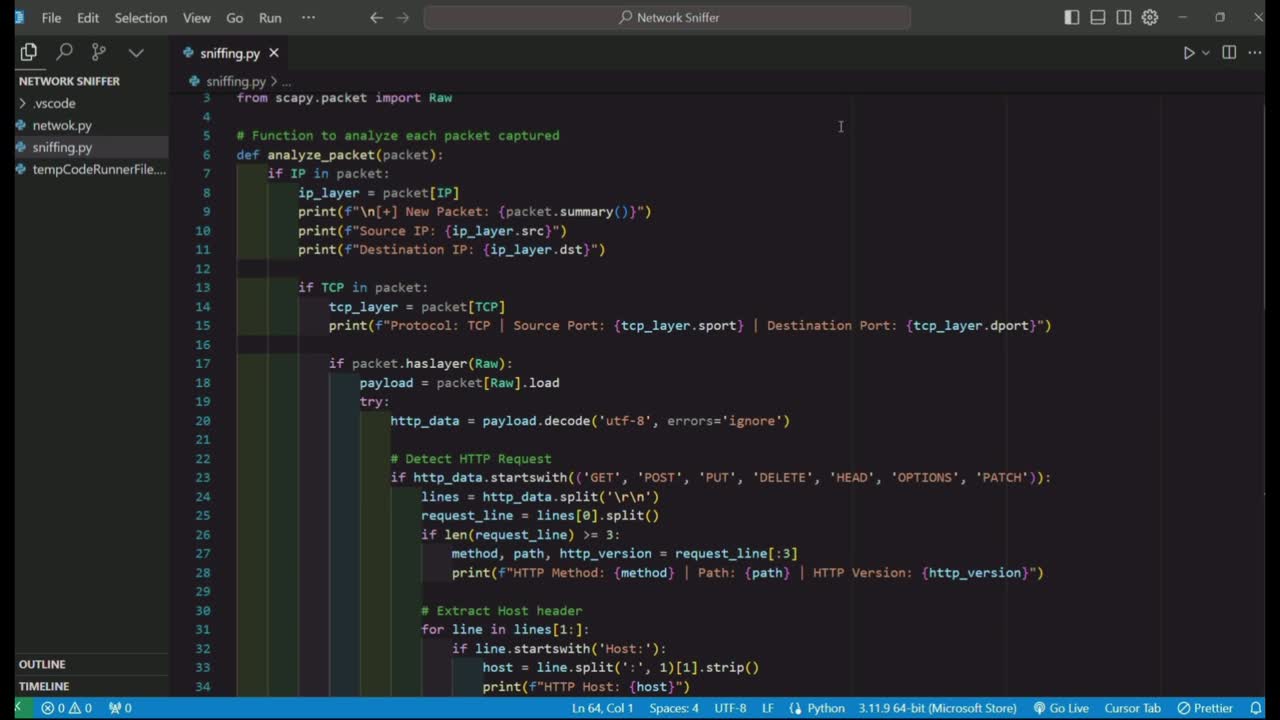Open the tempCodeRunnerFile entry
Viewport: 1280px width, 720px height.
[x=92, y=169]
